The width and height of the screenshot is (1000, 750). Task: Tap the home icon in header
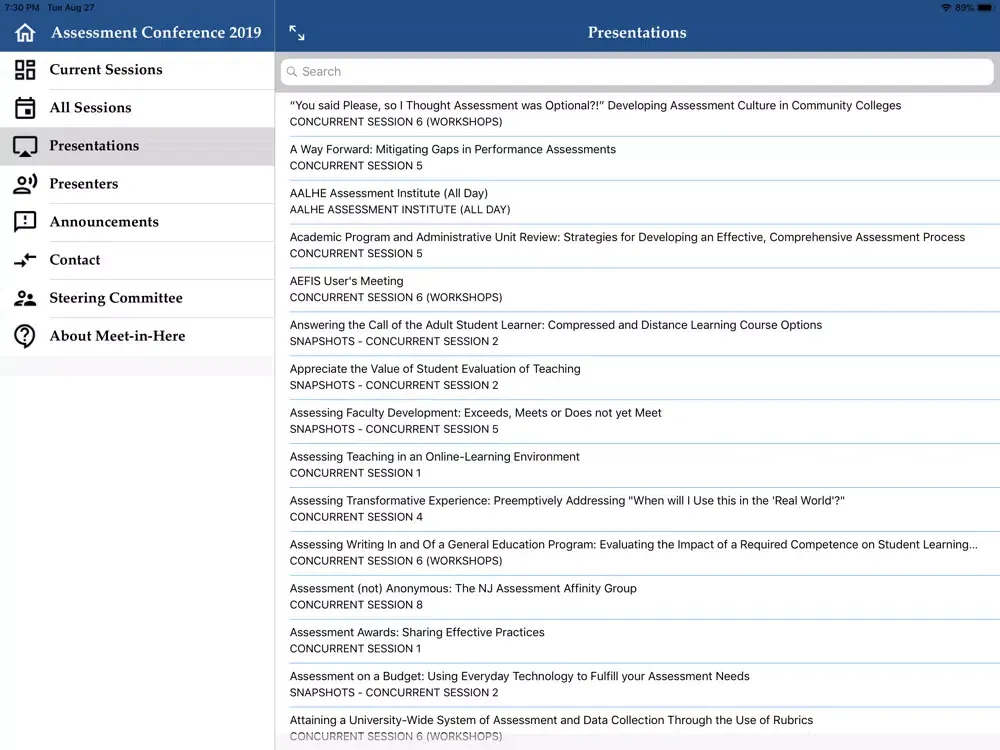click(25, 33)
